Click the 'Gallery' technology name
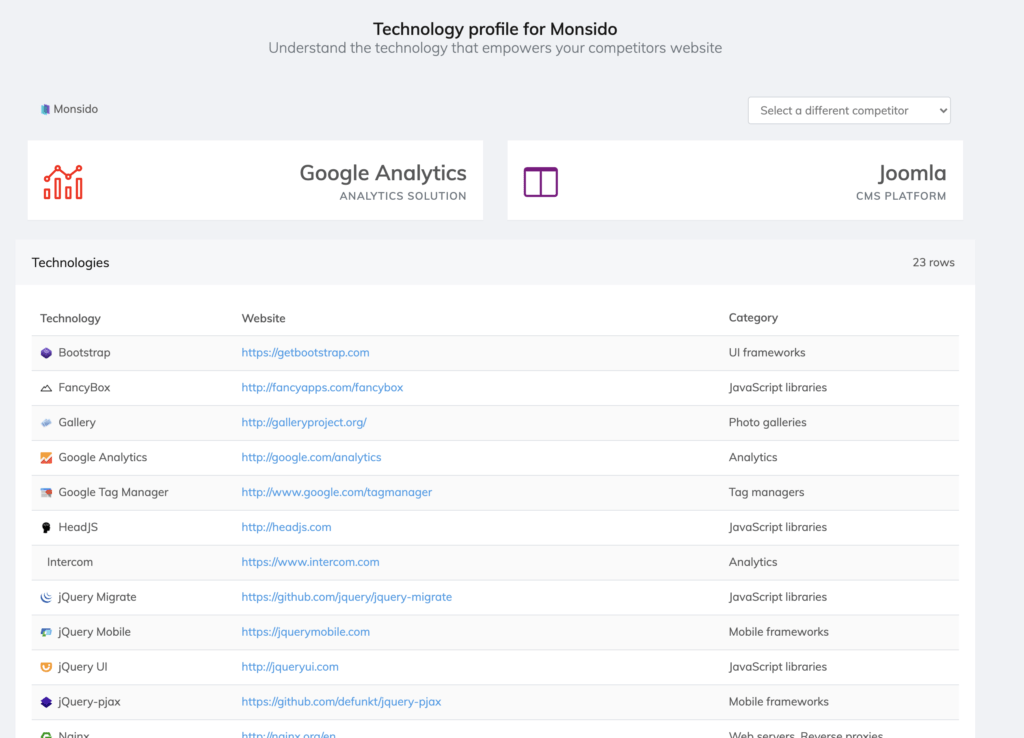The width and height of the screenshot is (1024, 738). pyautogui.click(x=77, y=423)
